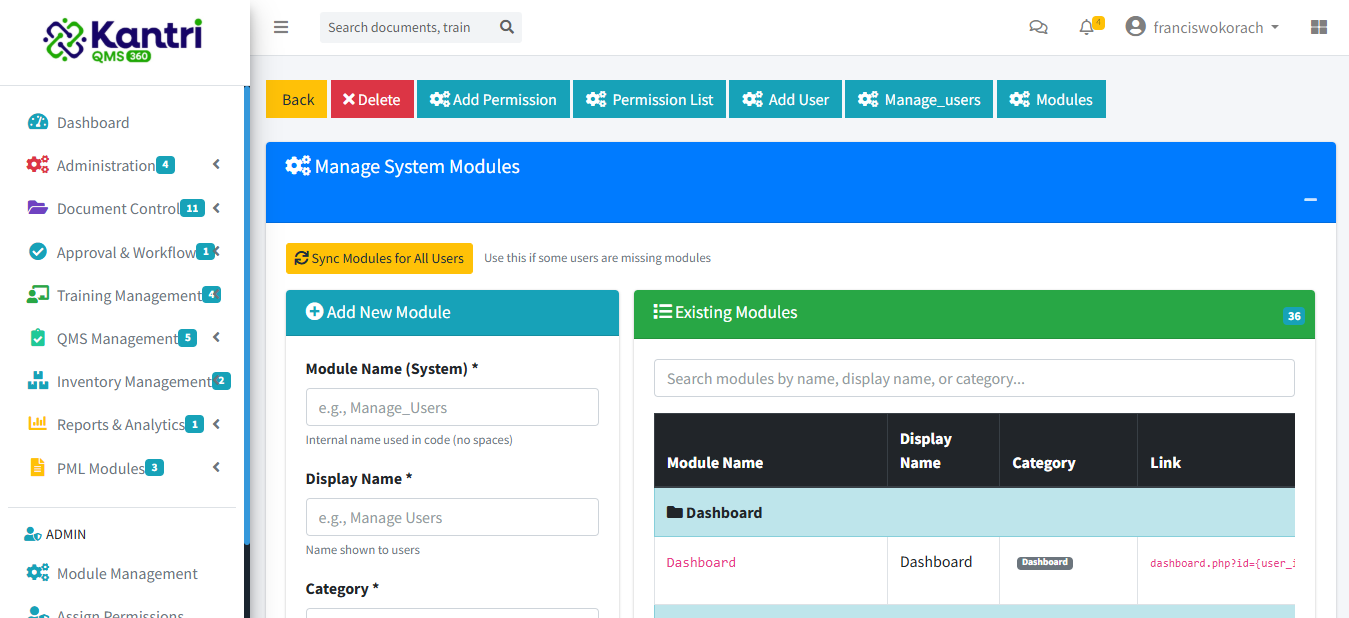The image size is (1349, 618).
Task: Click Sync Modules for All Users
Action: point(379,258)
